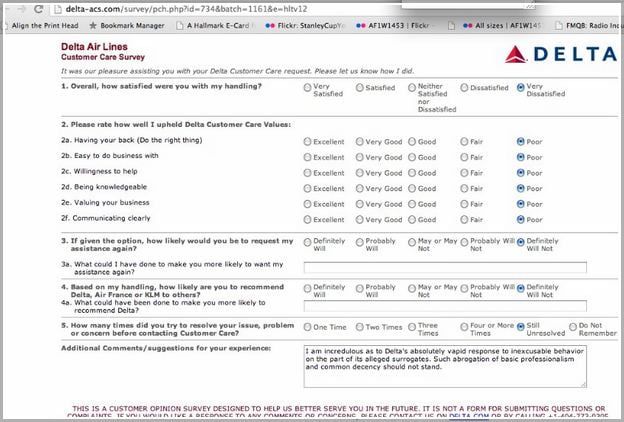624x422 pixels.
Task: Click the Delta logo image
Action: (561, 54)
